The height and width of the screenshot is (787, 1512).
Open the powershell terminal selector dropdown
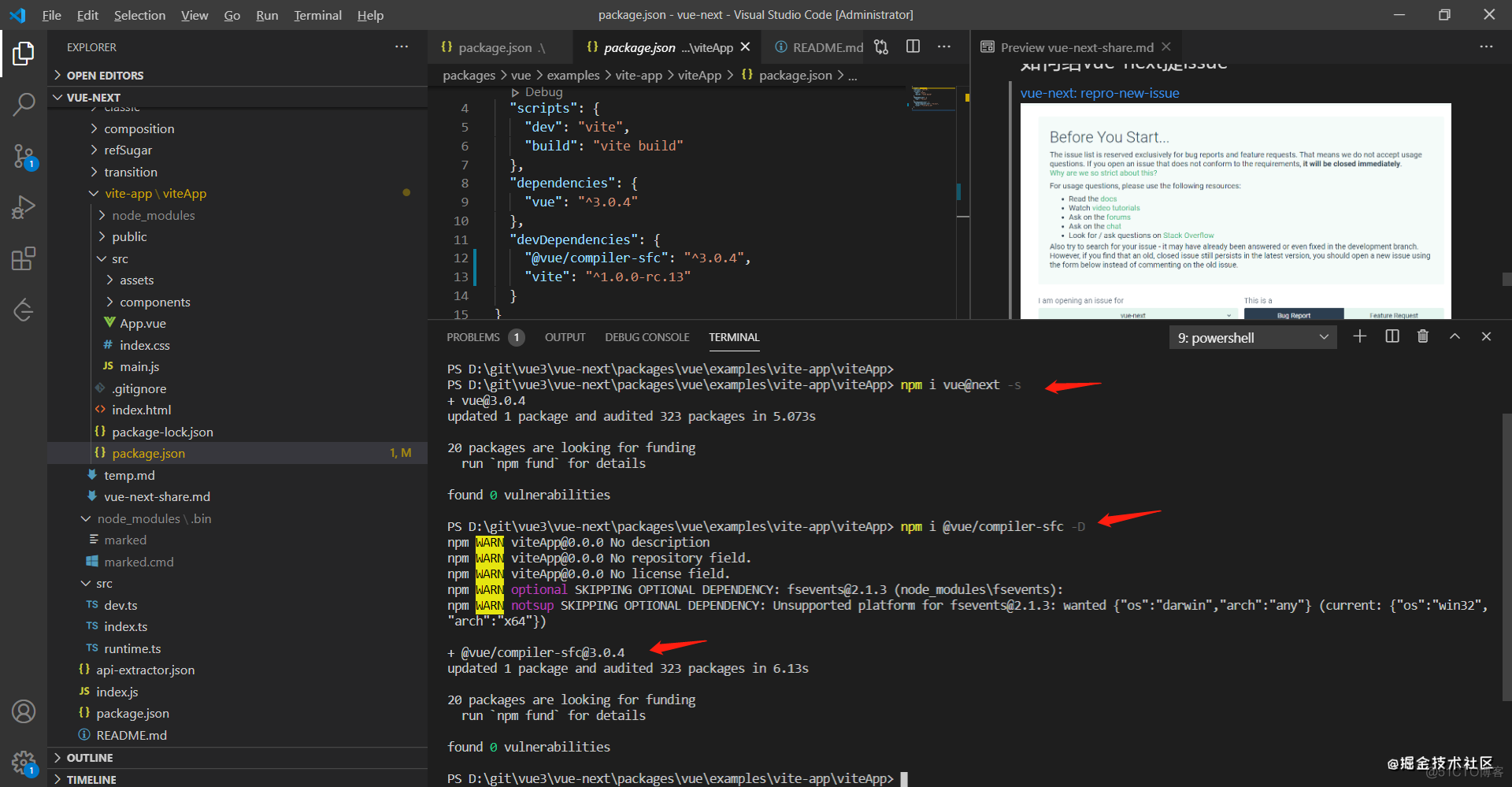[x=1252, y=338]
